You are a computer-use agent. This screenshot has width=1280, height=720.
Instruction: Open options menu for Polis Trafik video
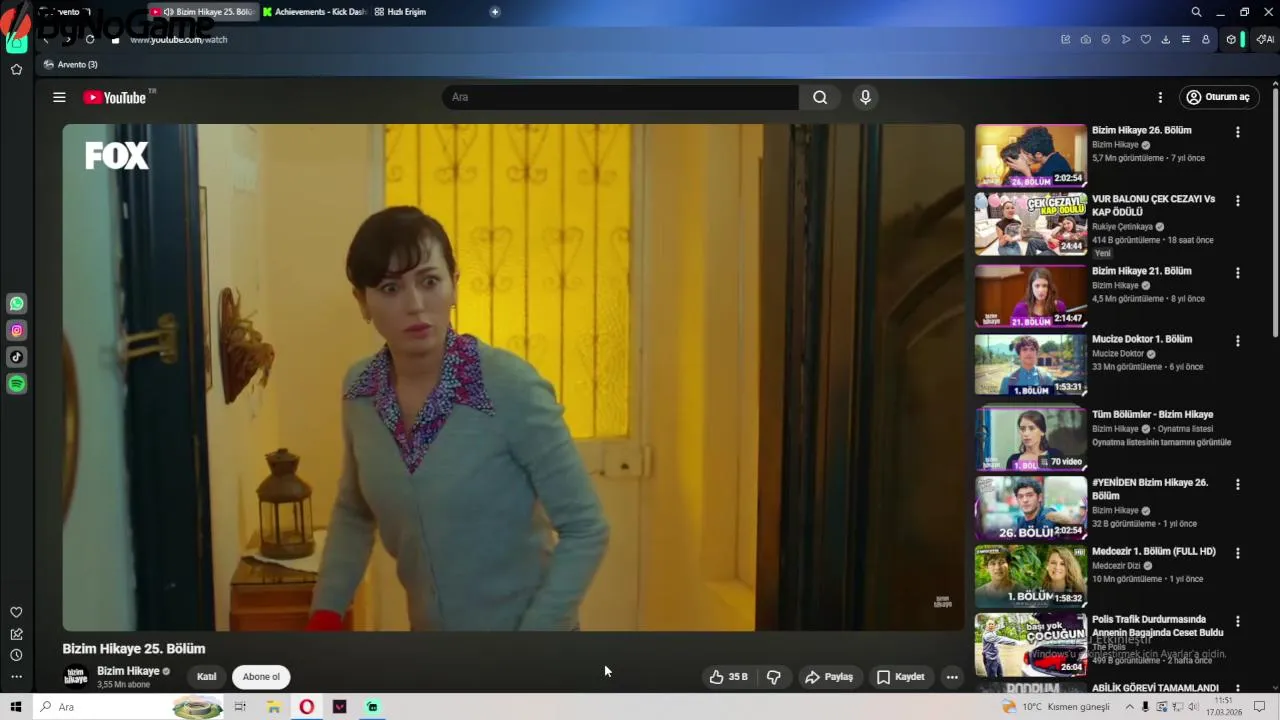pos(1238,621)
